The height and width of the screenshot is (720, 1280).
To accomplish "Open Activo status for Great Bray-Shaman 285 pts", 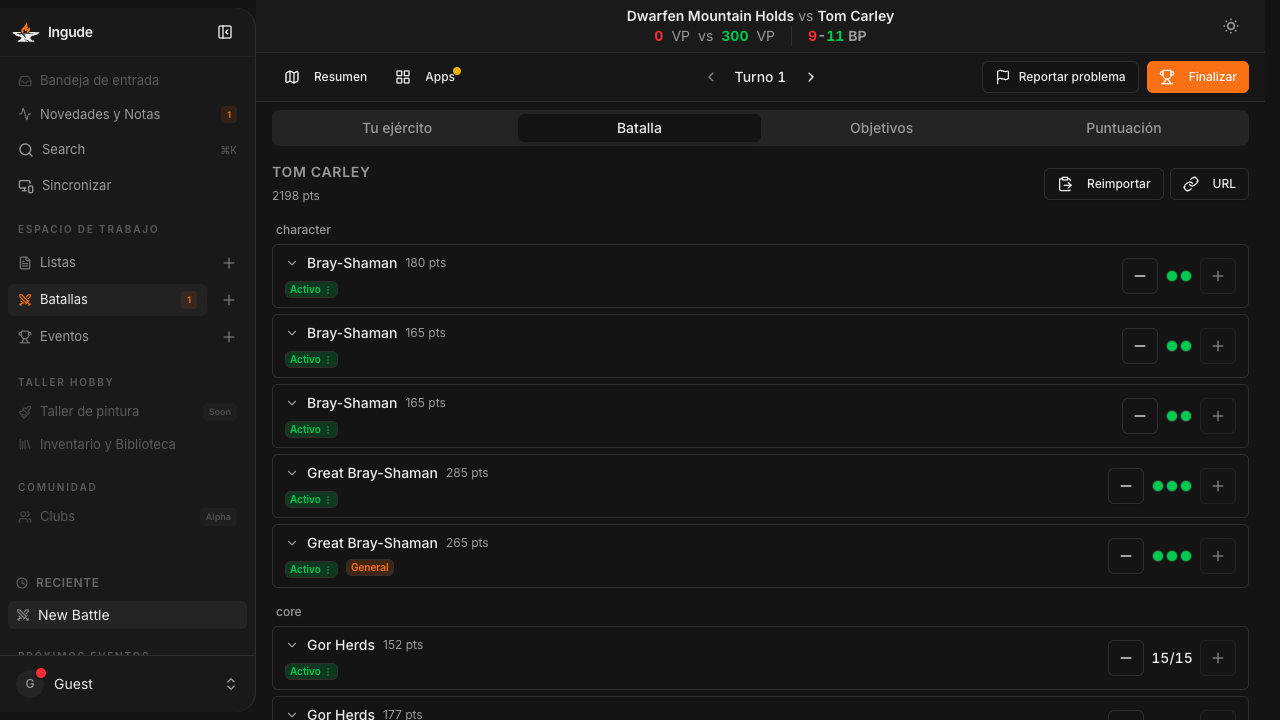I will 311,500.
